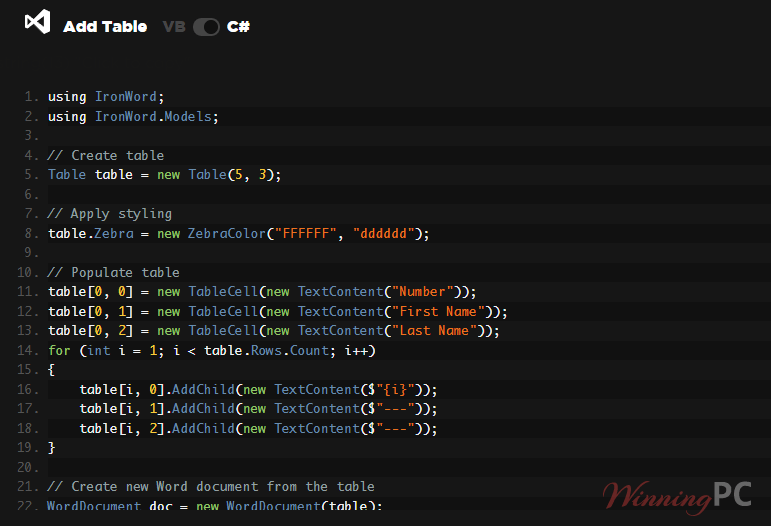Screen dimensions: 771x526
Task: Click code line 'using IronWord;'
Action: pos(106,97)
